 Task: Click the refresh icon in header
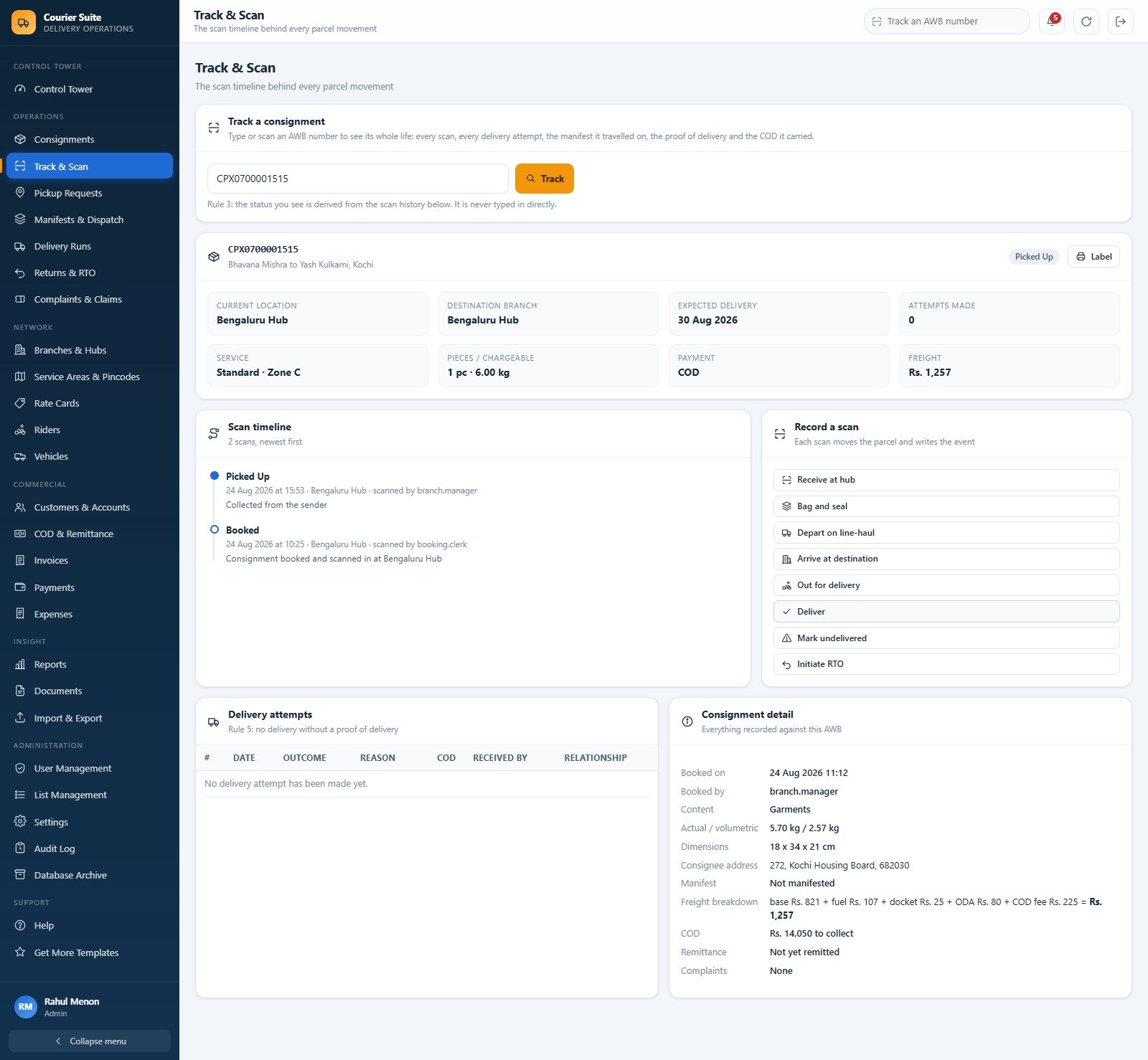pyautogui.click(x=1086, y=22)
